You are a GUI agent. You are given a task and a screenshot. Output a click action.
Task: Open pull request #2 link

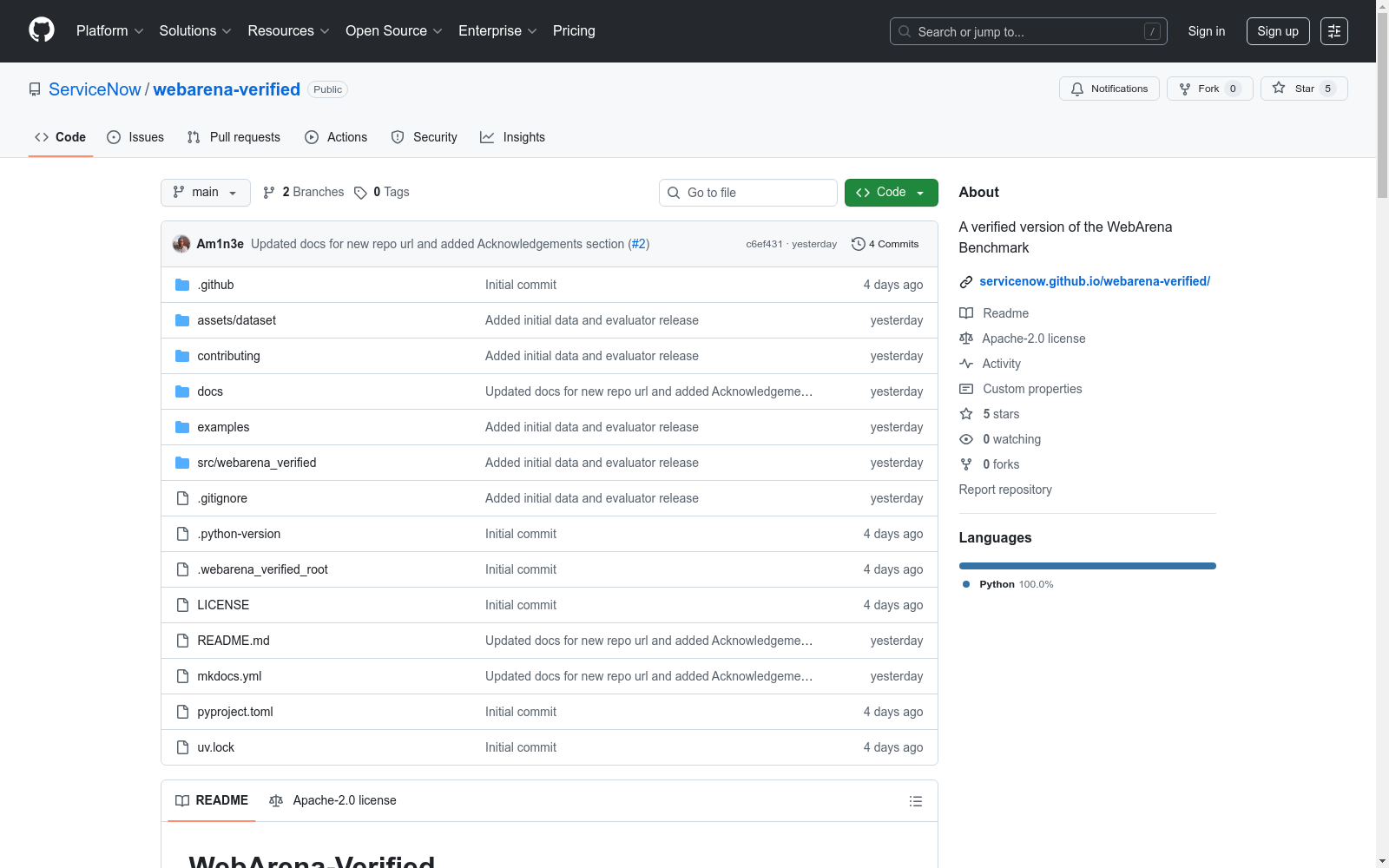coord(639,244)
